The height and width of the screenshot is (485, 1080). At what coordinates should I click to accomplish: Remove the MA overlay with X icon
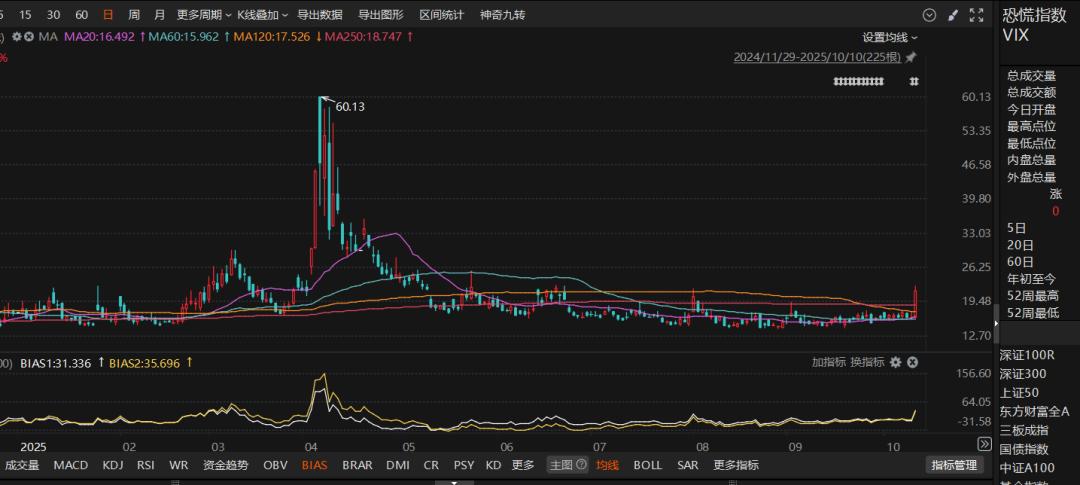[x=29, y=37]
